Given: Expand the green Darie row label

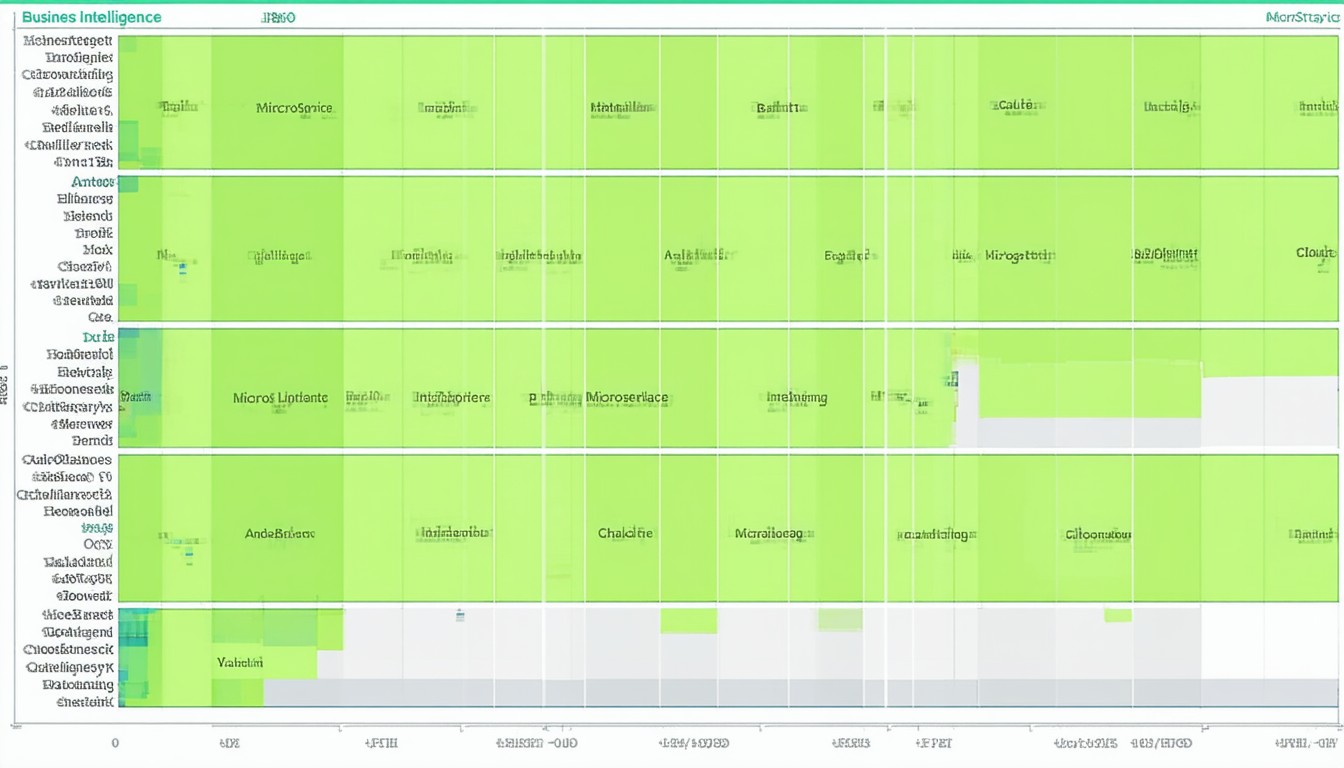Looking at the screenshot, I should tap(99, 337).
